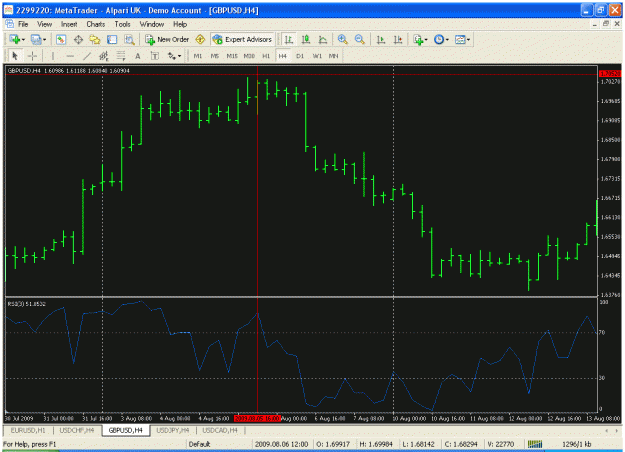
Task: Open the Insert menu
Action: (x=69, y=24)
